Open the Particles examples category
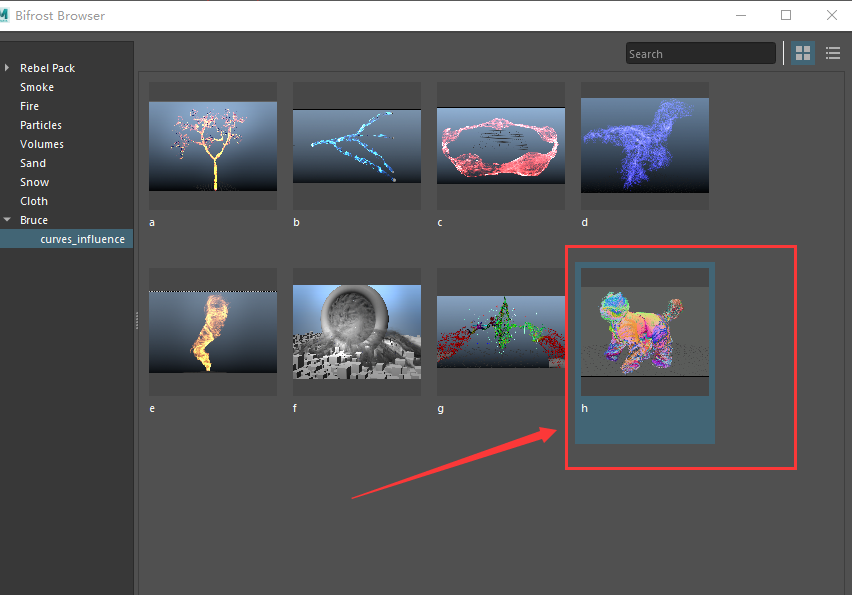This screenshot has width=852, height=595. [x=40, y=125]
